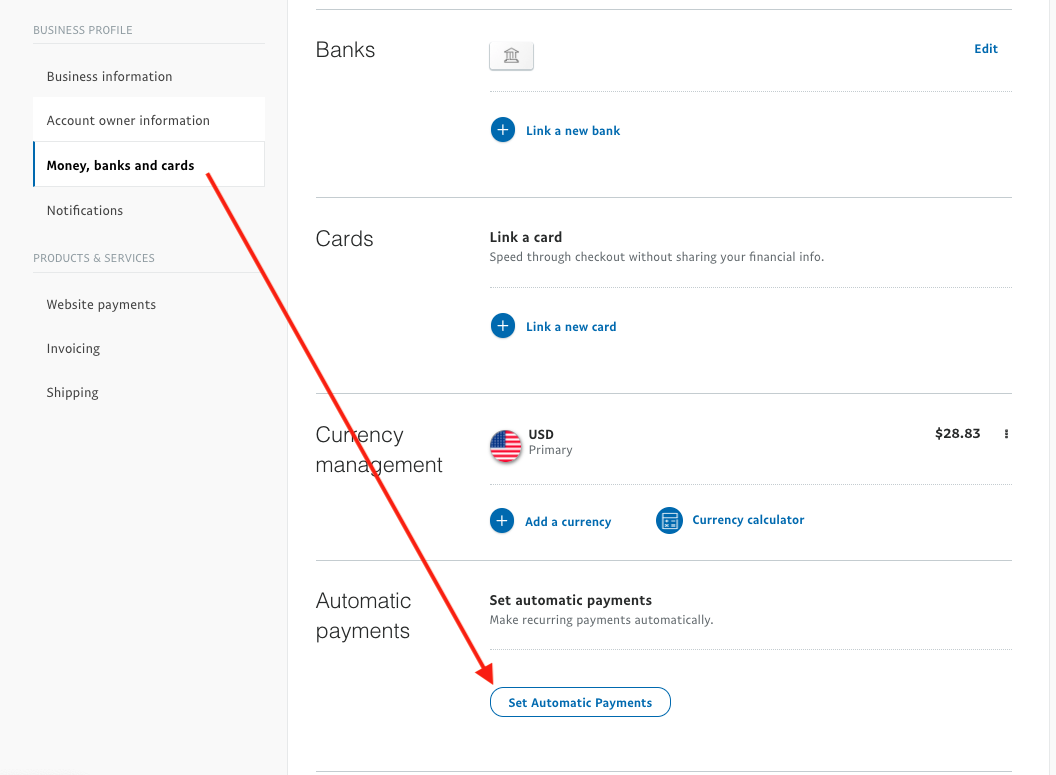
Task: Open the Currency calculator link
Action: tap(748, 520)
